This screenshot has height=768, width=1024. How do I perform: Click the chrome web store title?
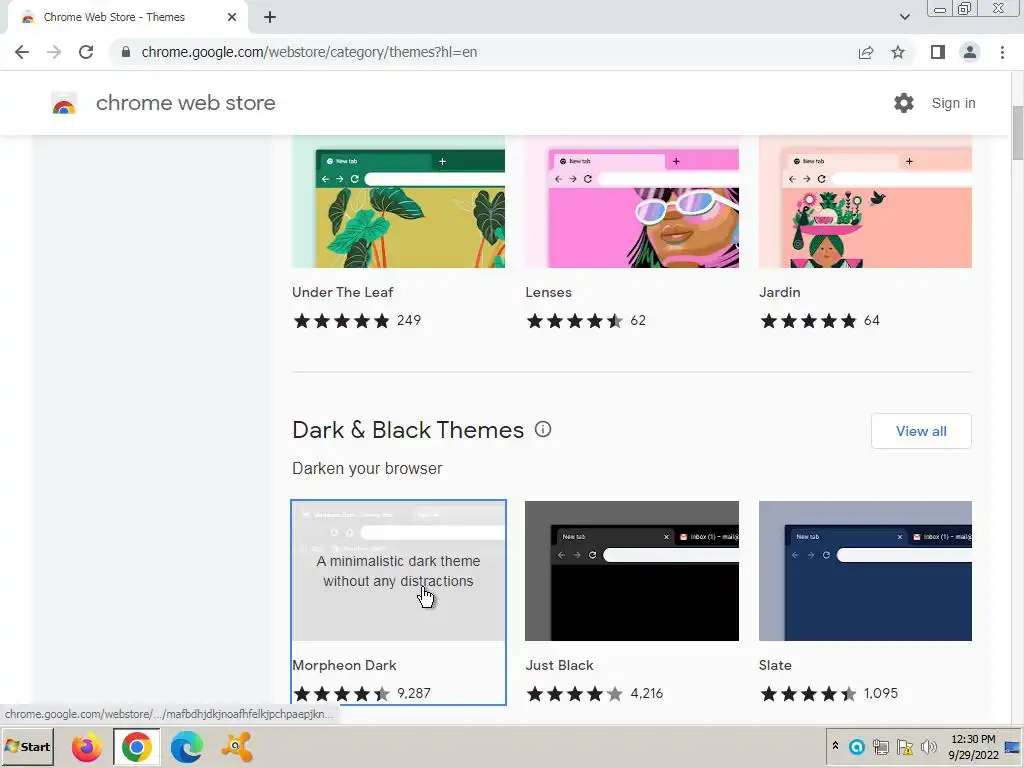(185, 103)
